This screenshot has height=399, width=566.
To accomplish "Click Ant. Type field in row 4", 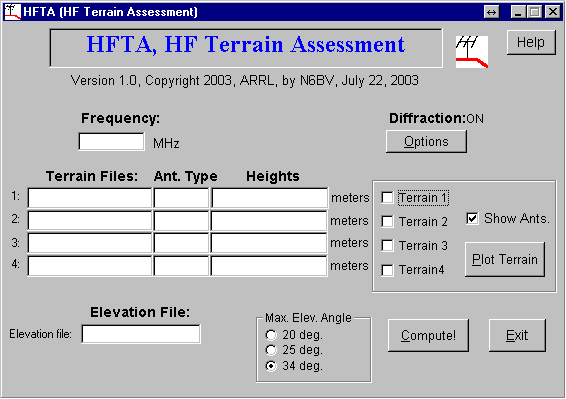I will pyautogui.click(x=182, y=265).
